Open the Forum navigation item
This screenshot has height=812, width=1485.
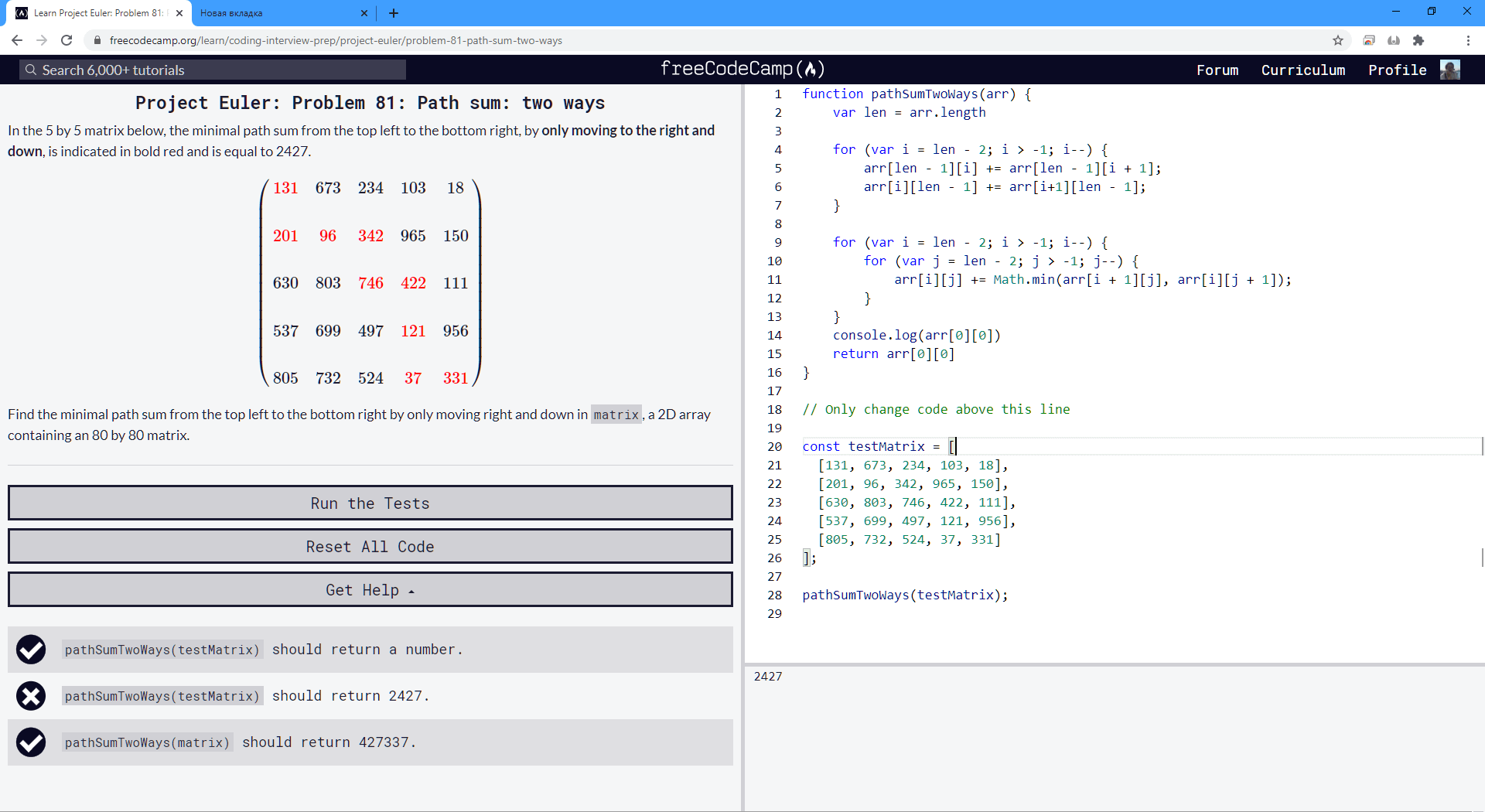(x=1217, y=70)
